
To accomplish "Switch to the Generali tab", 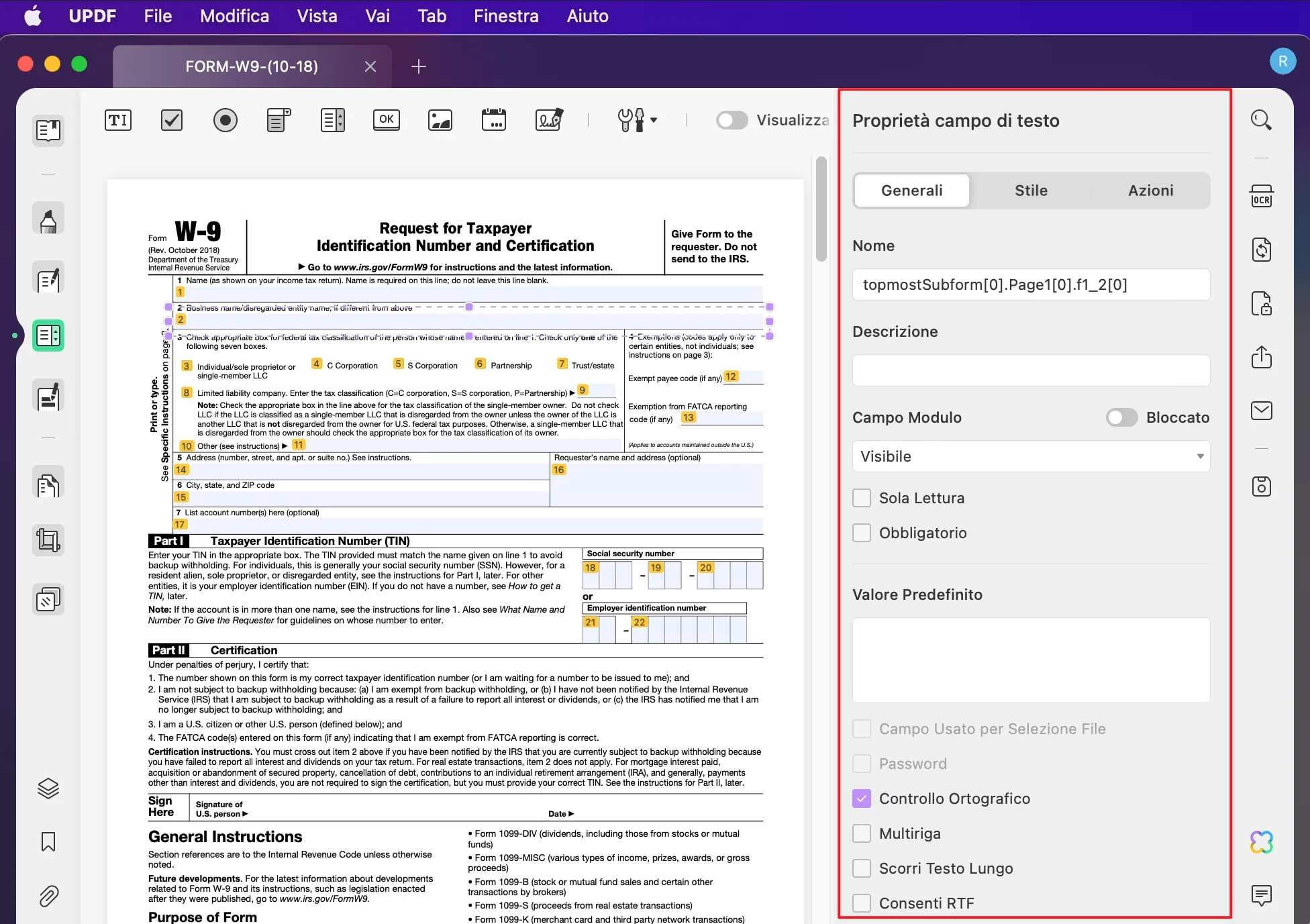I will click(911, 191).
